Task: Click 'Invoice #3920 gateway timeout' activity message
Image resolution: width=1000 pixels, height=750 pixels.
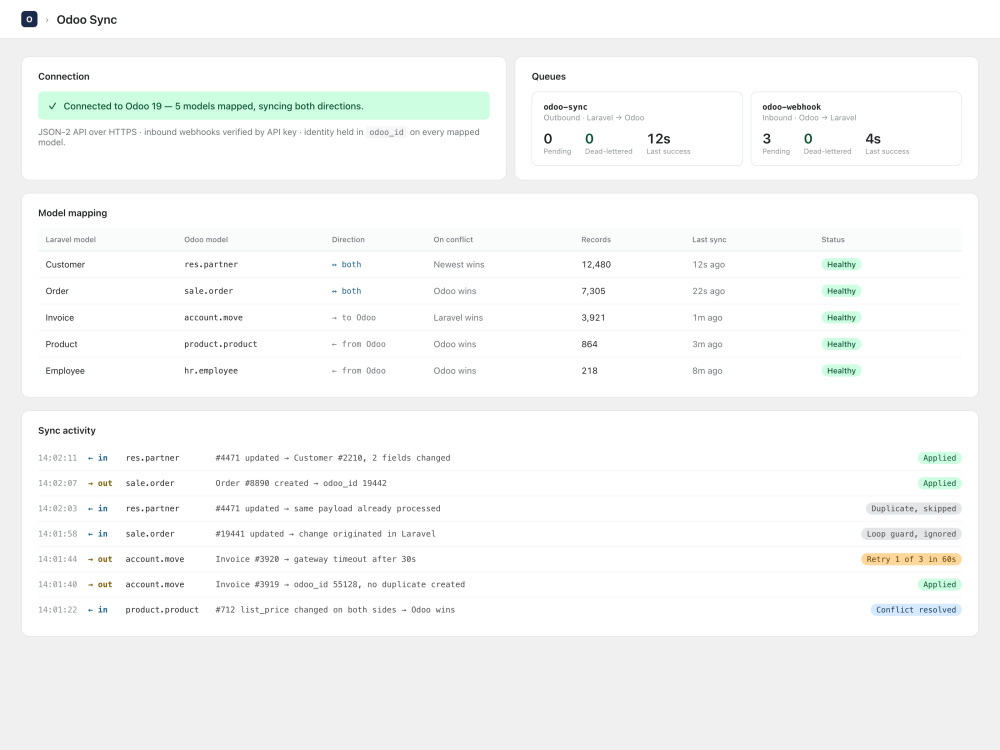Action: (x=316, y=559)
